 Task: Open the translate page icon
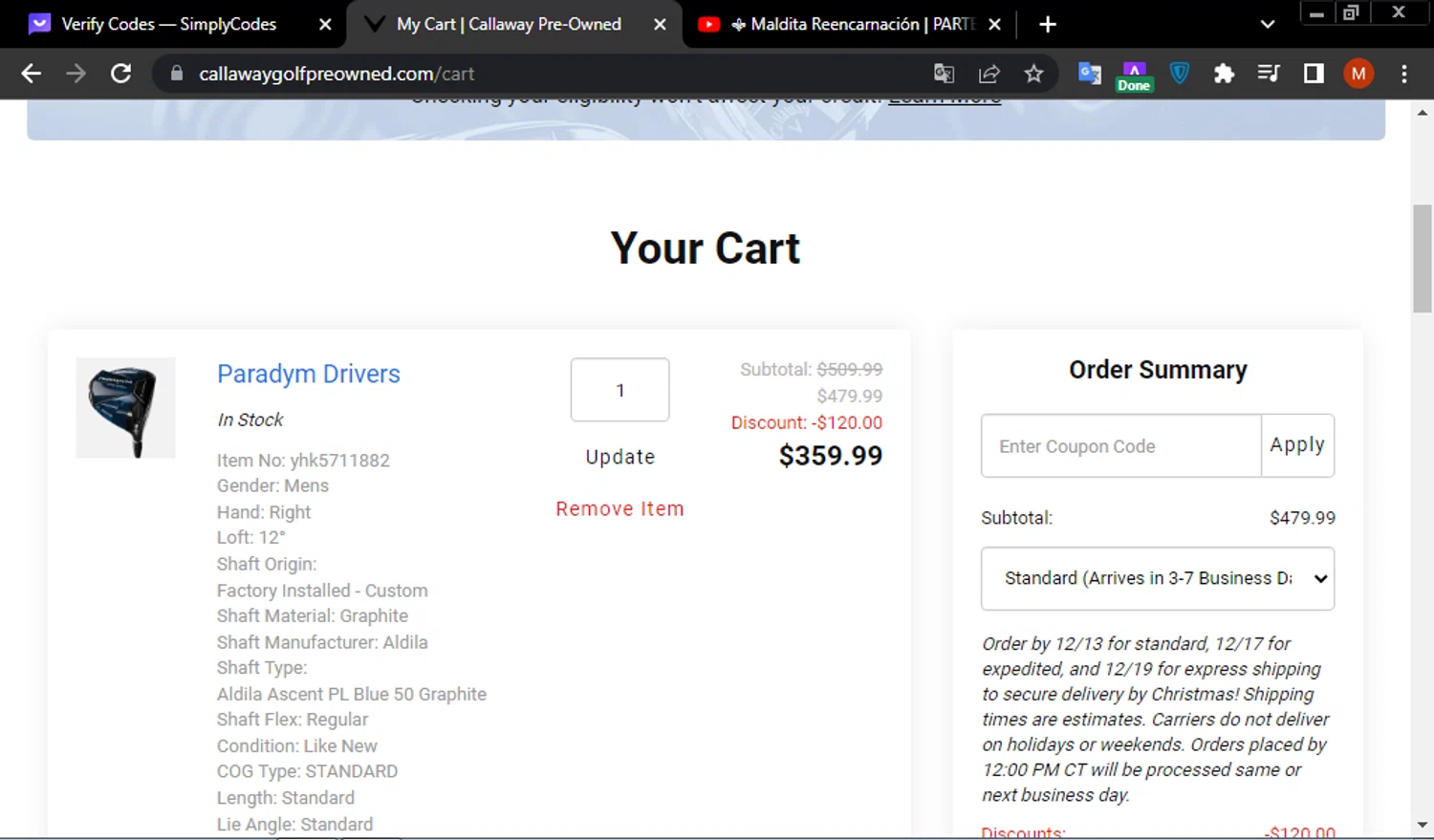pos(944,74)
